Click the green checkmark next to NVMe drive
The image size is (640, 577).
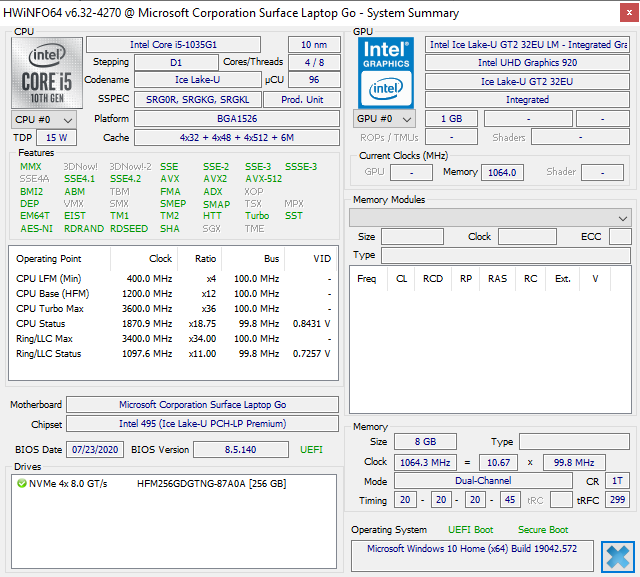22,484
